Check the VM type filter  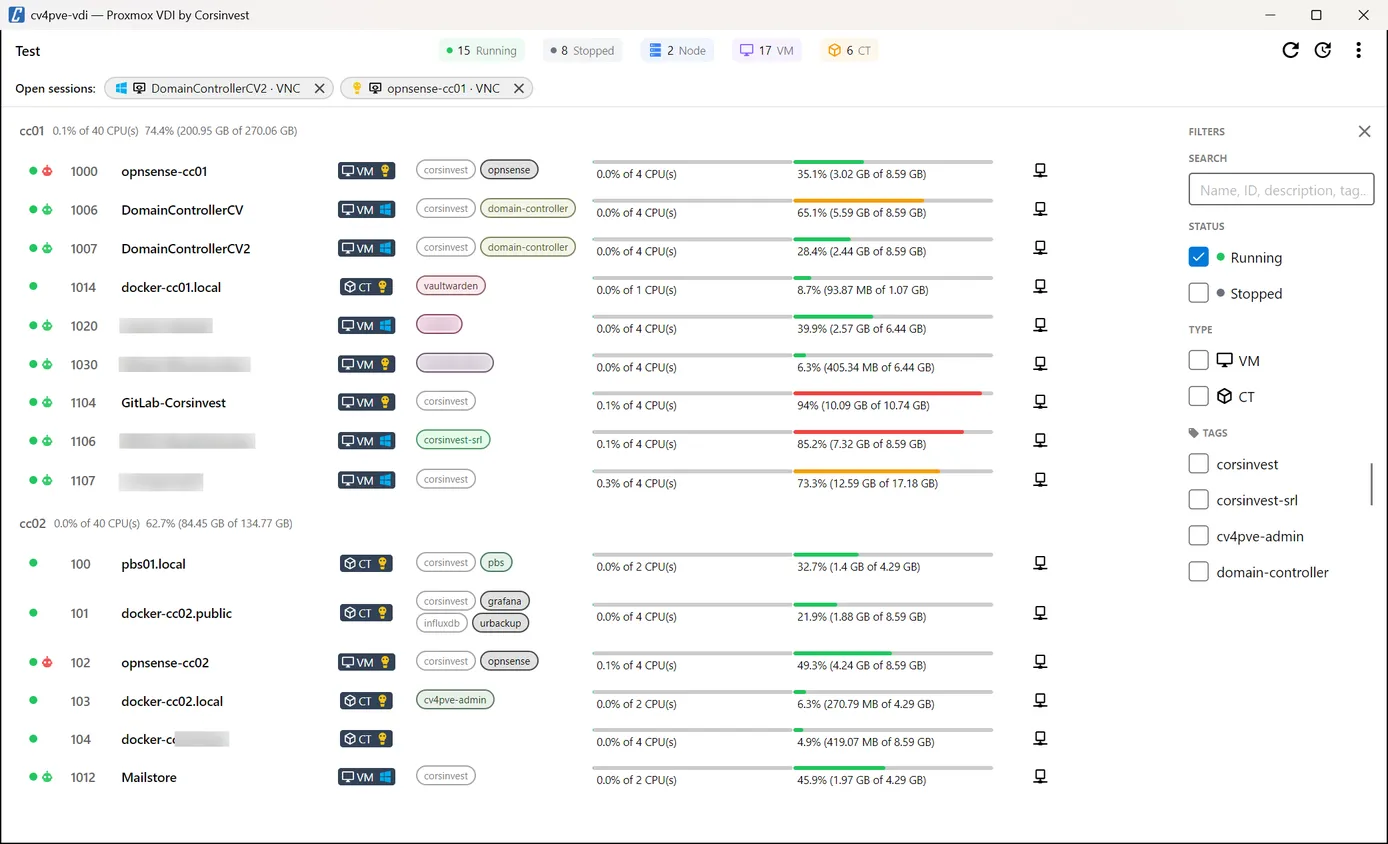(x=1199, y=360)
